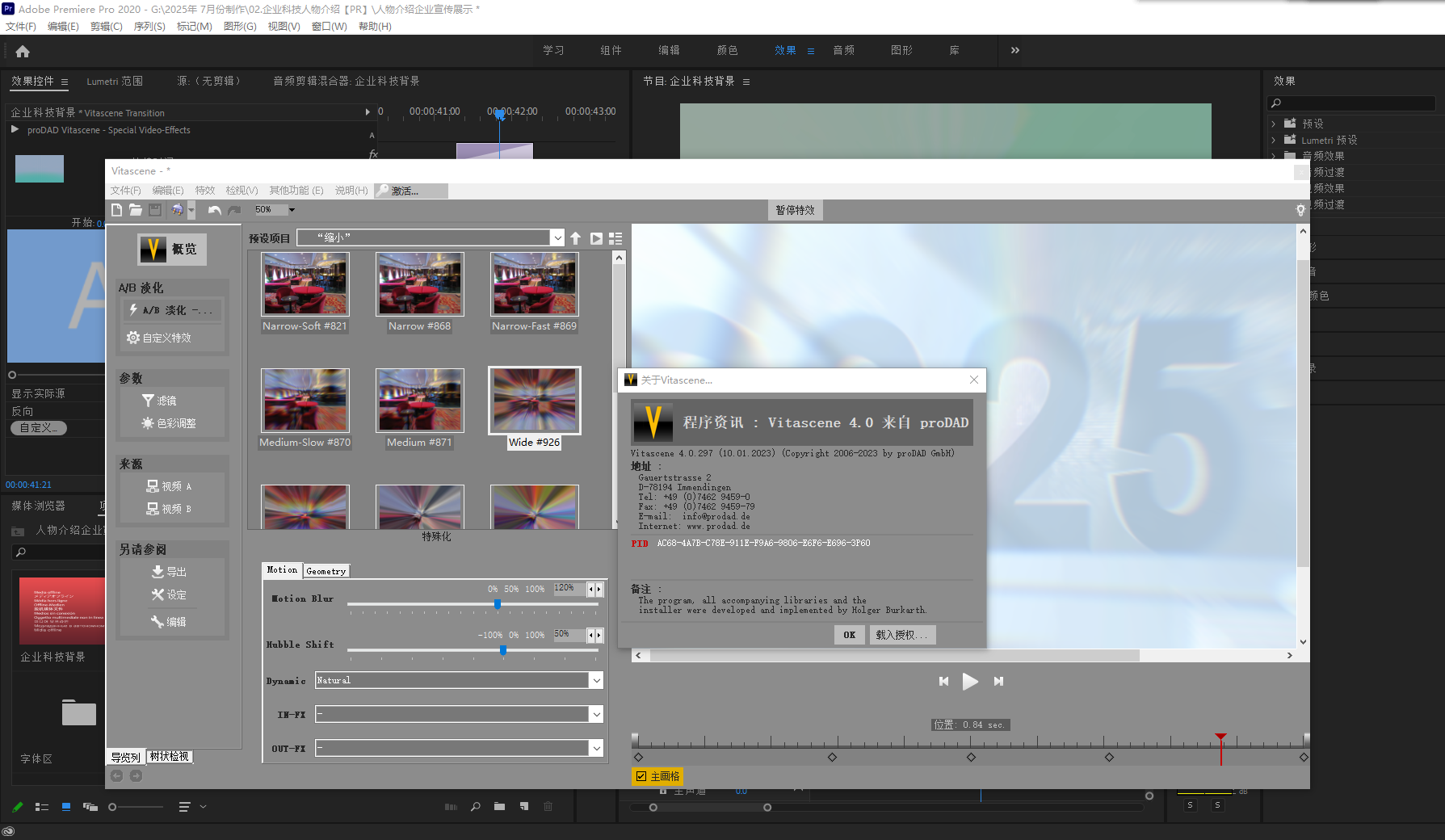Click OK in the About Vitascene dialog
The height and width of the screenshot is (840, 1445).
coord(850,635)
